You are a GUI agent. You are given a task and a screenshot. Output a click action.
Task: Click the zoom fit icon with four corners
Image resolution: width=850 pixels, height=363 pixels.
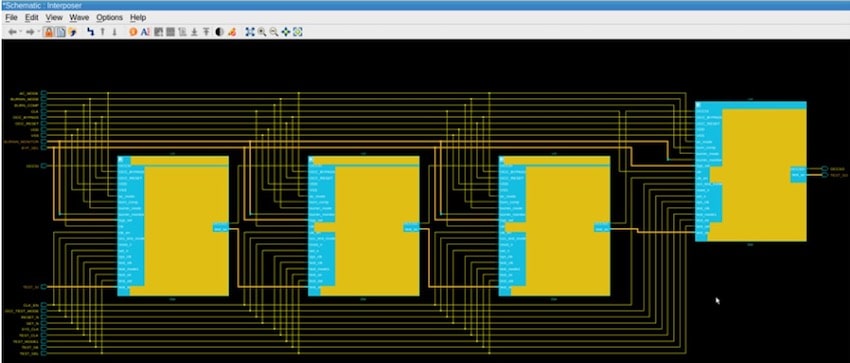pos(250,32)
